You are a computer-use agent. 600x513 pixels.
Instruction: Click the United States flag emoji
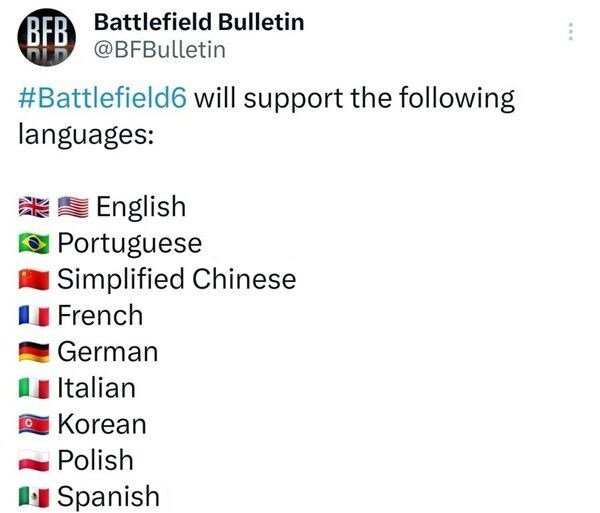coord(73,207)
